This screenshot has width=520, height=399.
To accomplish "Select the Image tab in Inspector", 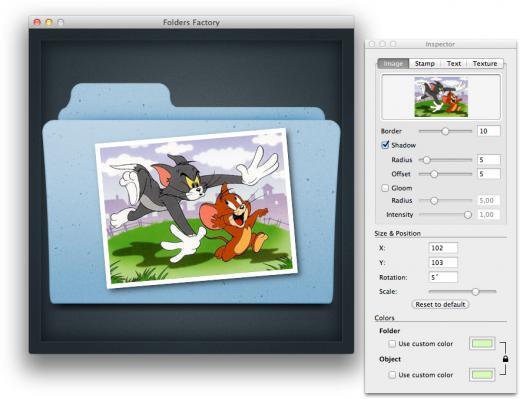I will [x=393, y=63].
